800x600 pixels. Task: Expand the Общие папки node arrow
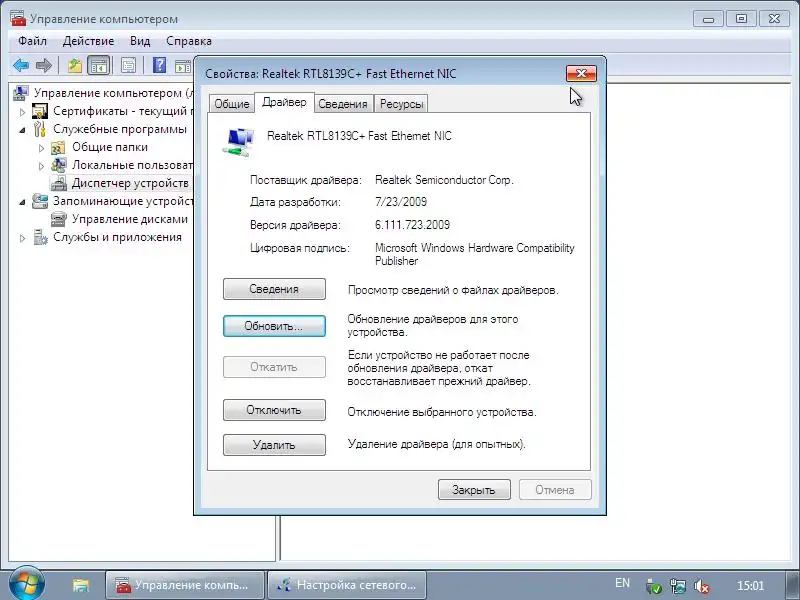point(42,148)
